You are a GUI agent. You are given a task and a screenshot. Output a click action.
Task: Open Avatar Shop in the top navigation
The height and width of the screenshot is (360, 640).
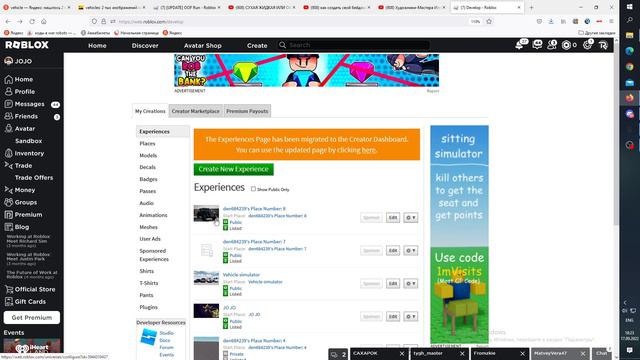202,46
